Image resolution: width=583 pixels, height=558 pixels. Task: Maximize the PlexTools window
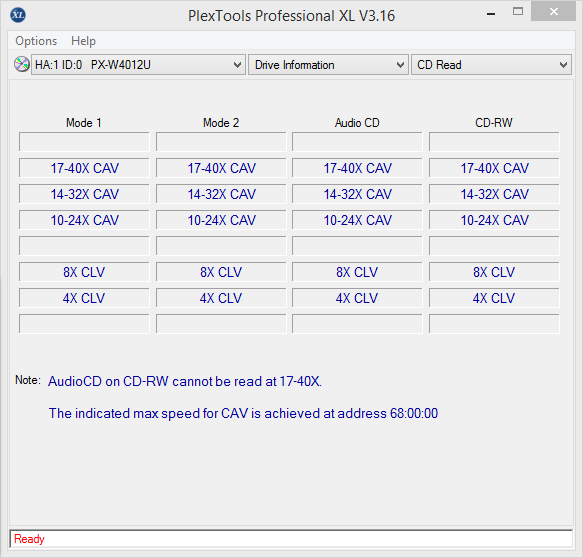(x=518, y=12)
